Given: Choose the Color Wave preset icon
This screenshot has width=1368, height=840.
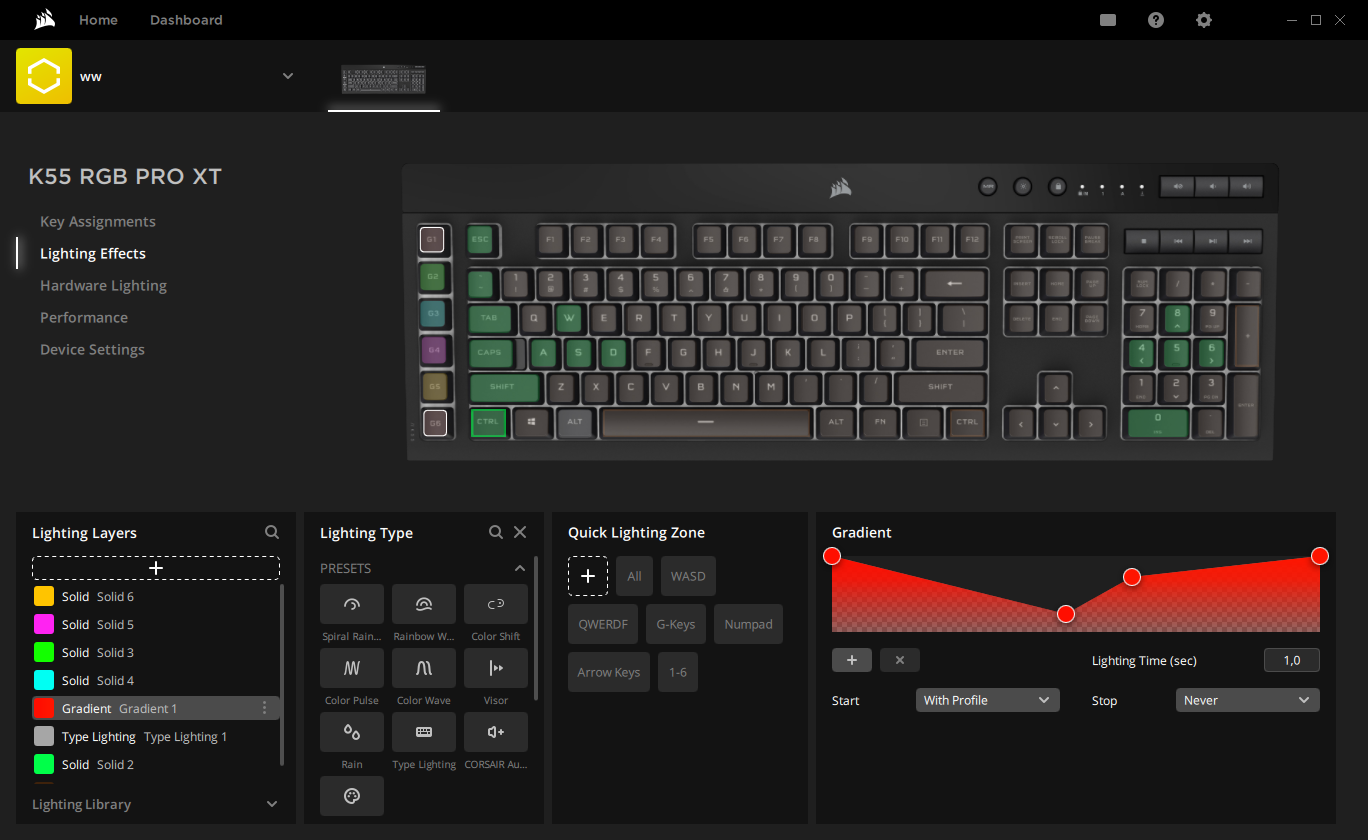Looking at the screenshot, I should [424, 668].
